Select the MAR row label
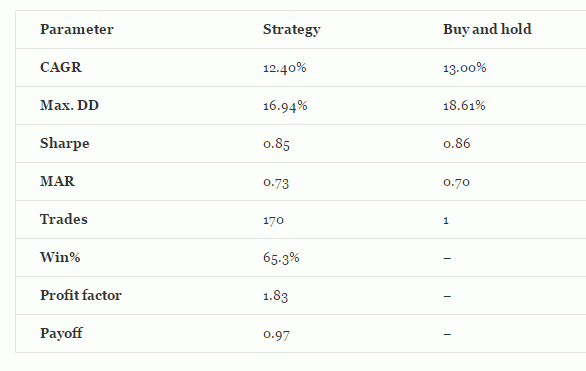 pos(58,182)
